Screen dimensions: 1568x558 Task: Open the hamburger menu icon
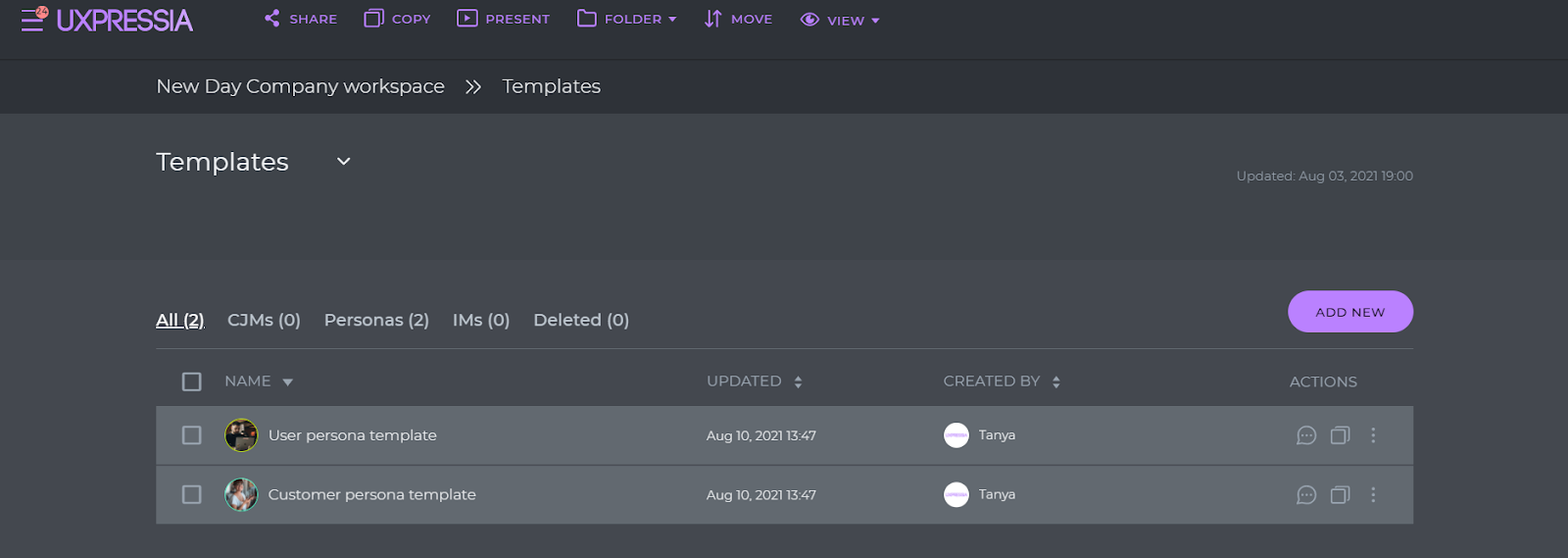(x=32, y=20)
